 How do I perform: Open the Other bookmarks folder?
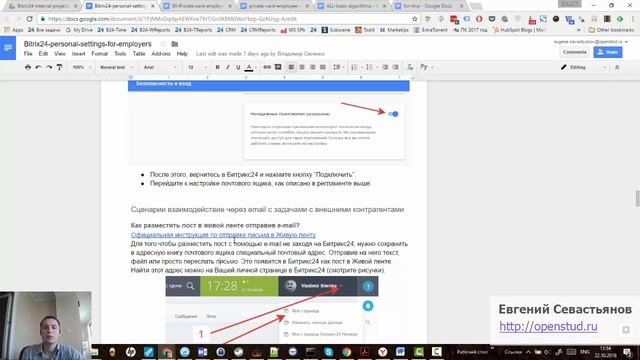(x=611, y=30)
